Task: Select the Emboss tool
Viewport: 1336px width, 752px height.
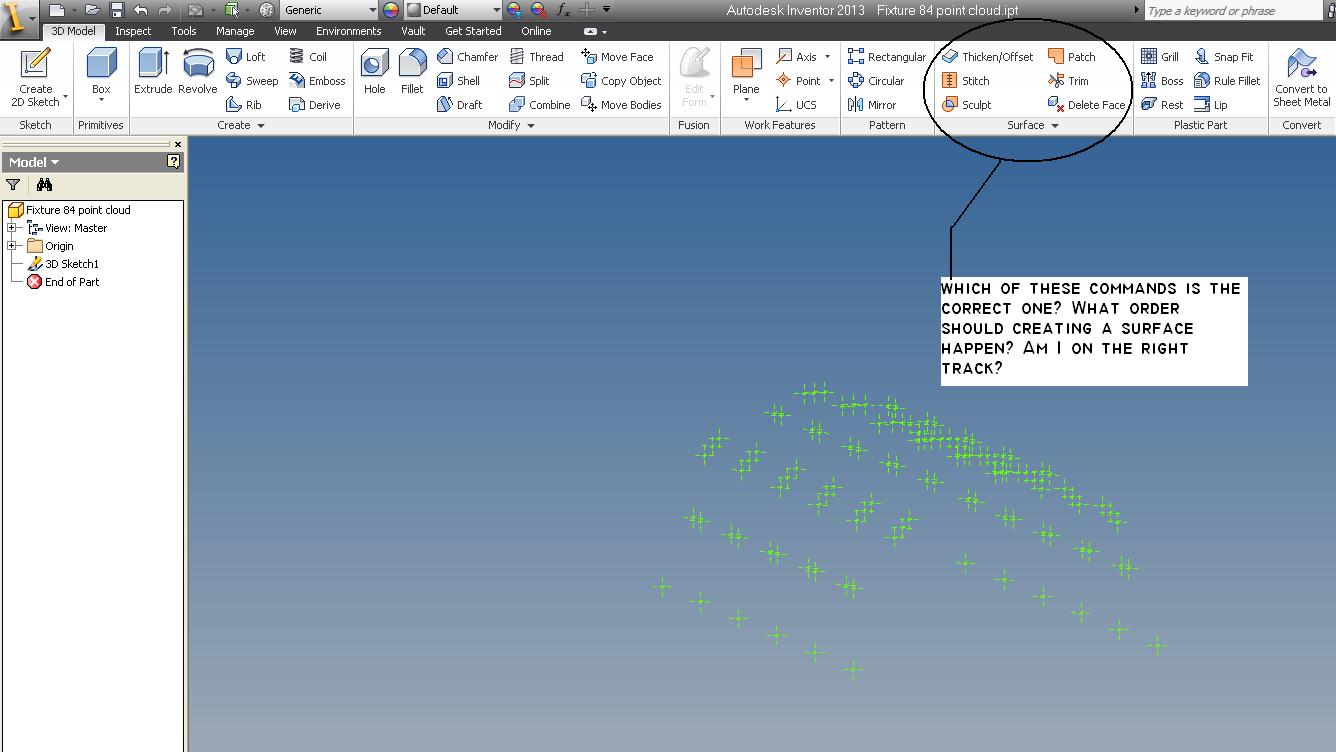Action: pyautogui.click(x=317, y=81)
